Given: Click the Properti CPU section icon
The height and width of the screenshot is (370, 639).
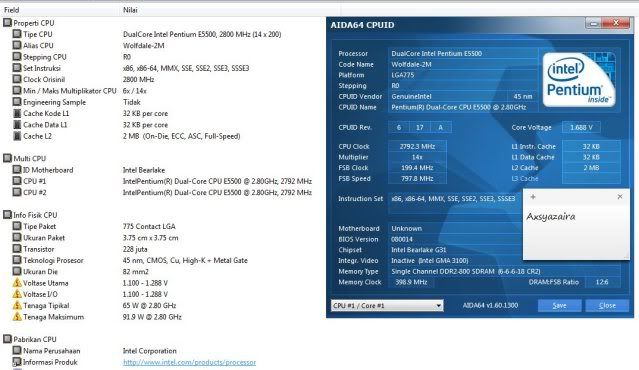Looking at the screenshot, I should (7, 23).
